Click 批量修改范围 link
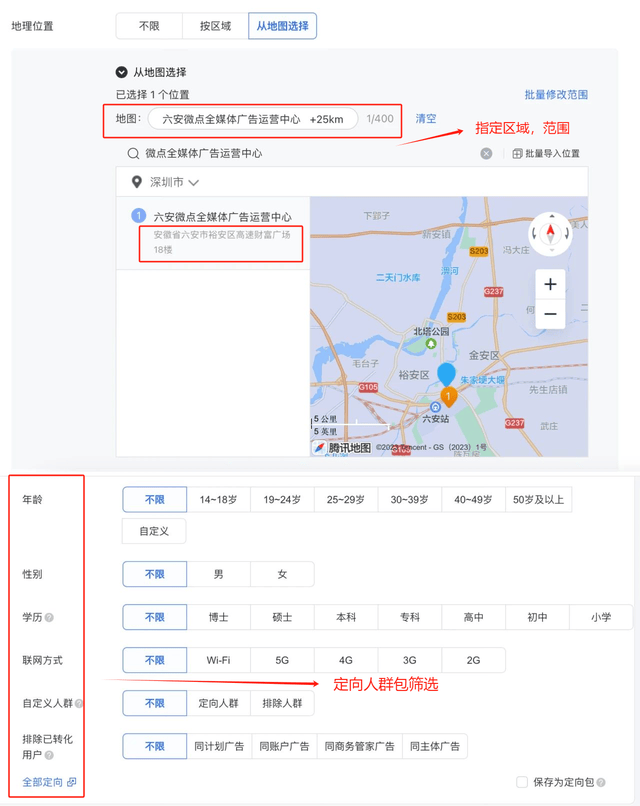 coord(556,95)
